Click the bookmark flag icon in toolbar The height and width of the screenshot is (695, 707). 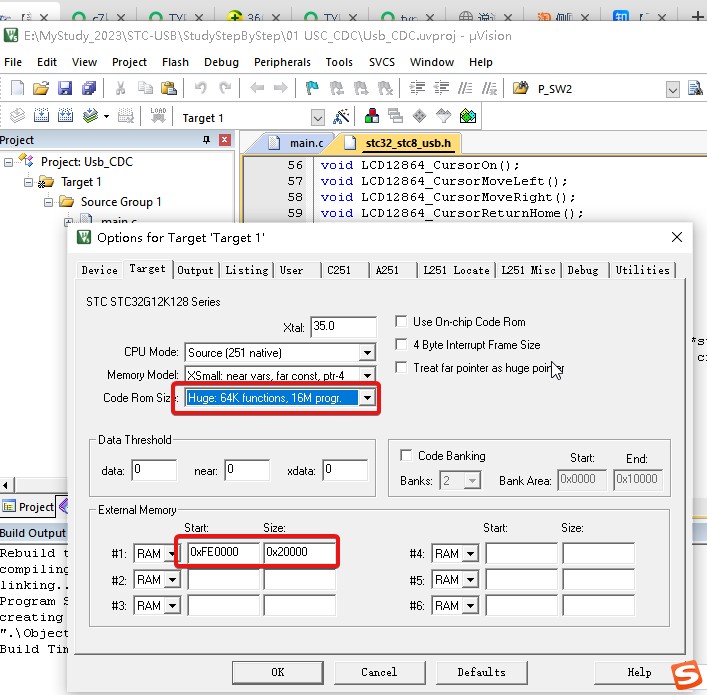[311, 88]
